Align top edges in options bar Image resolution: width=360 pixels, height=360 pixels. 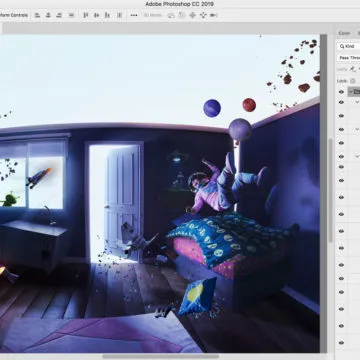86,15
